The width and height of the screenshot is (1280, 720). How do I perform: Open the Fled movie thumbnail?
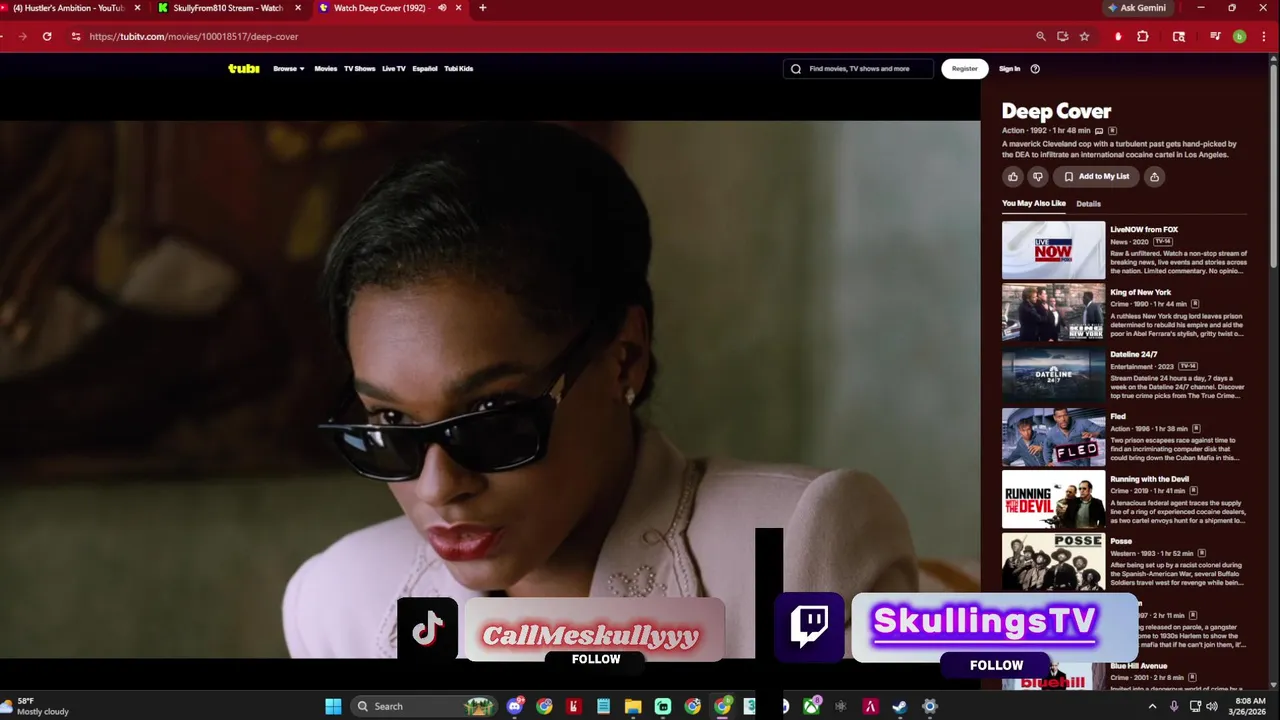tap(1053, 437)
